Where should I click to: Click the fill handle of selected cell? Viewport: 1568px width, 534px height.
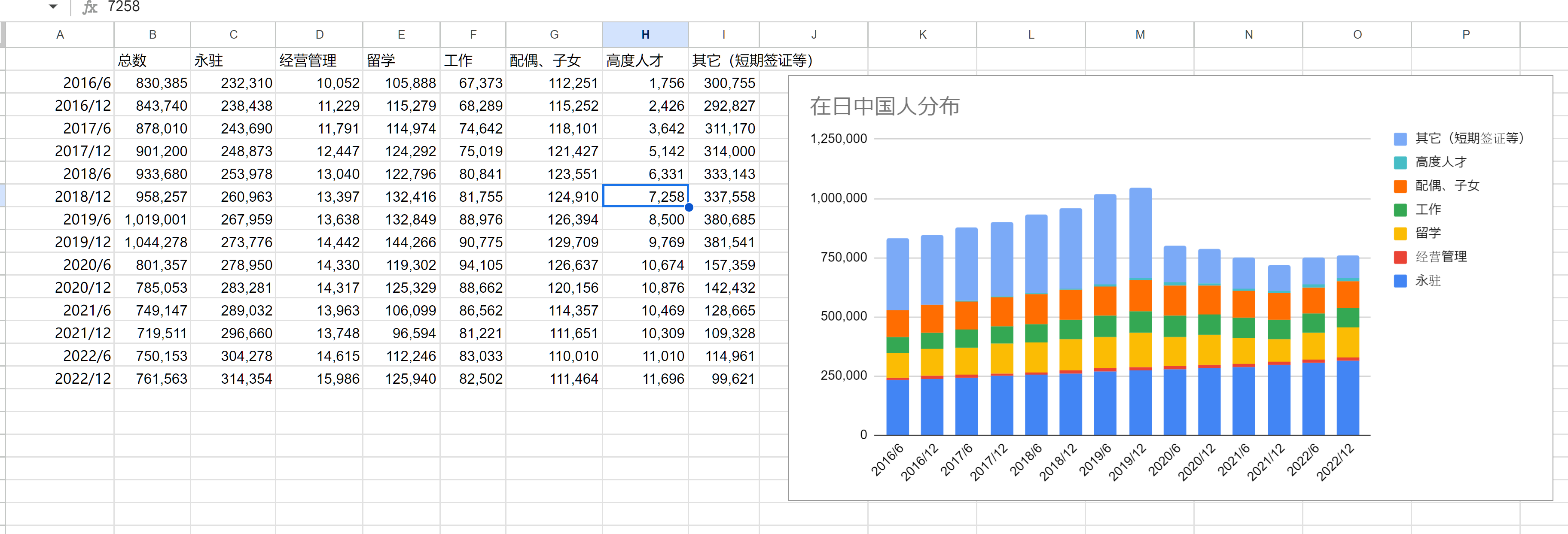689,207
